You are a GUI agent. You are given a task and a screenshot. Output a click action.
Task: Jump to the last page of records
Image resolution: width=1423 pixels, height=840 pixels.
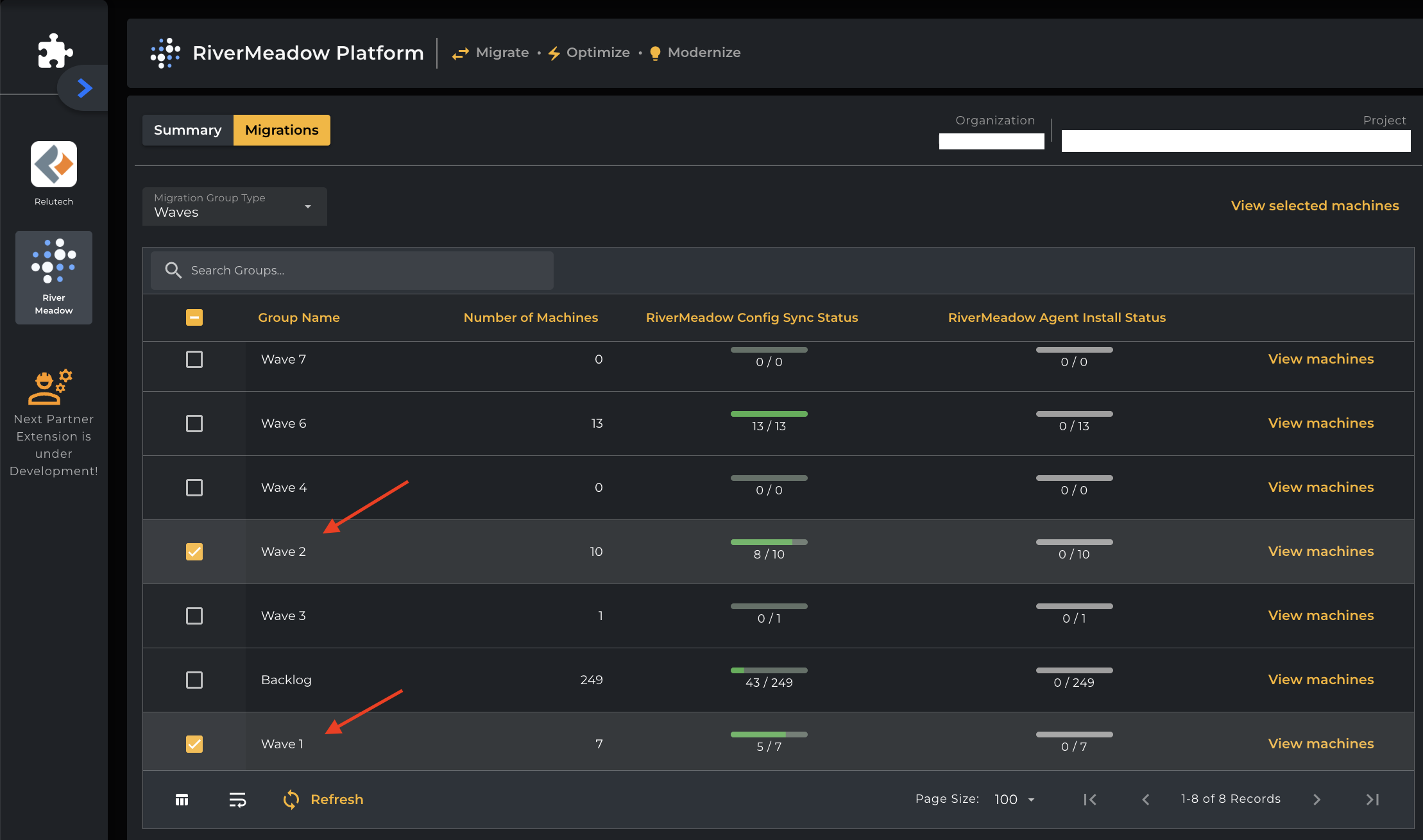1372,800
